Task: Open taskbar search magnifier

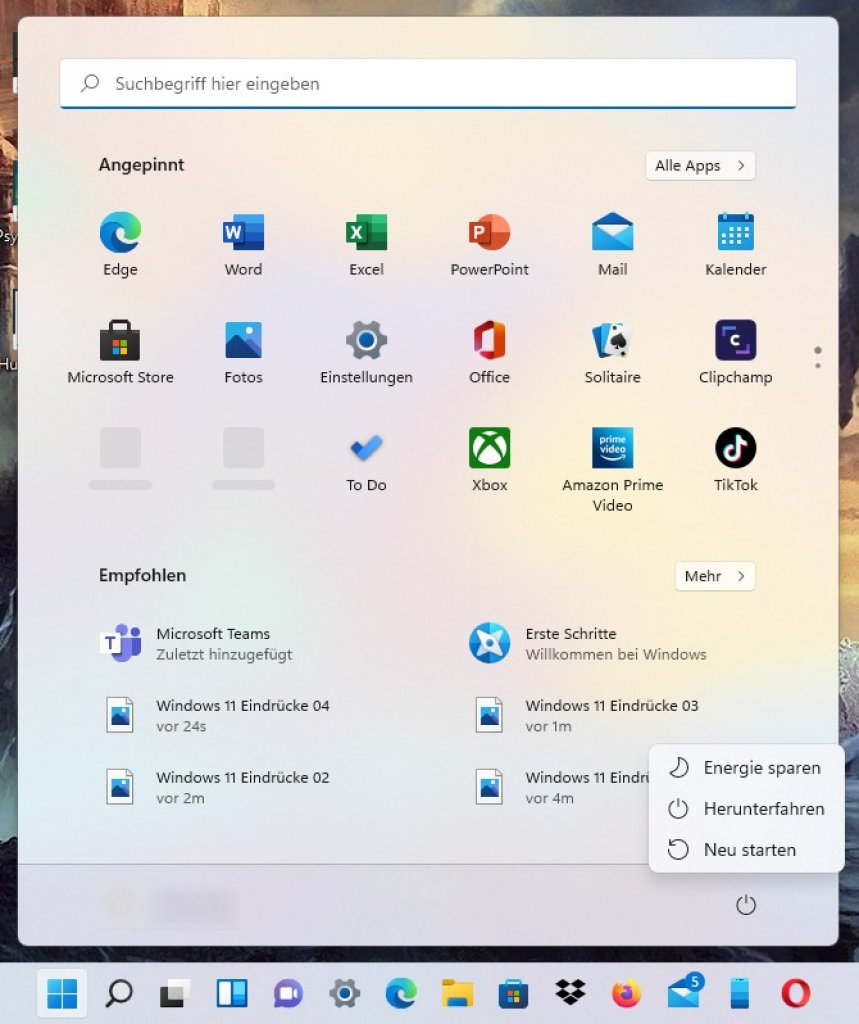Action: point(119,993)
